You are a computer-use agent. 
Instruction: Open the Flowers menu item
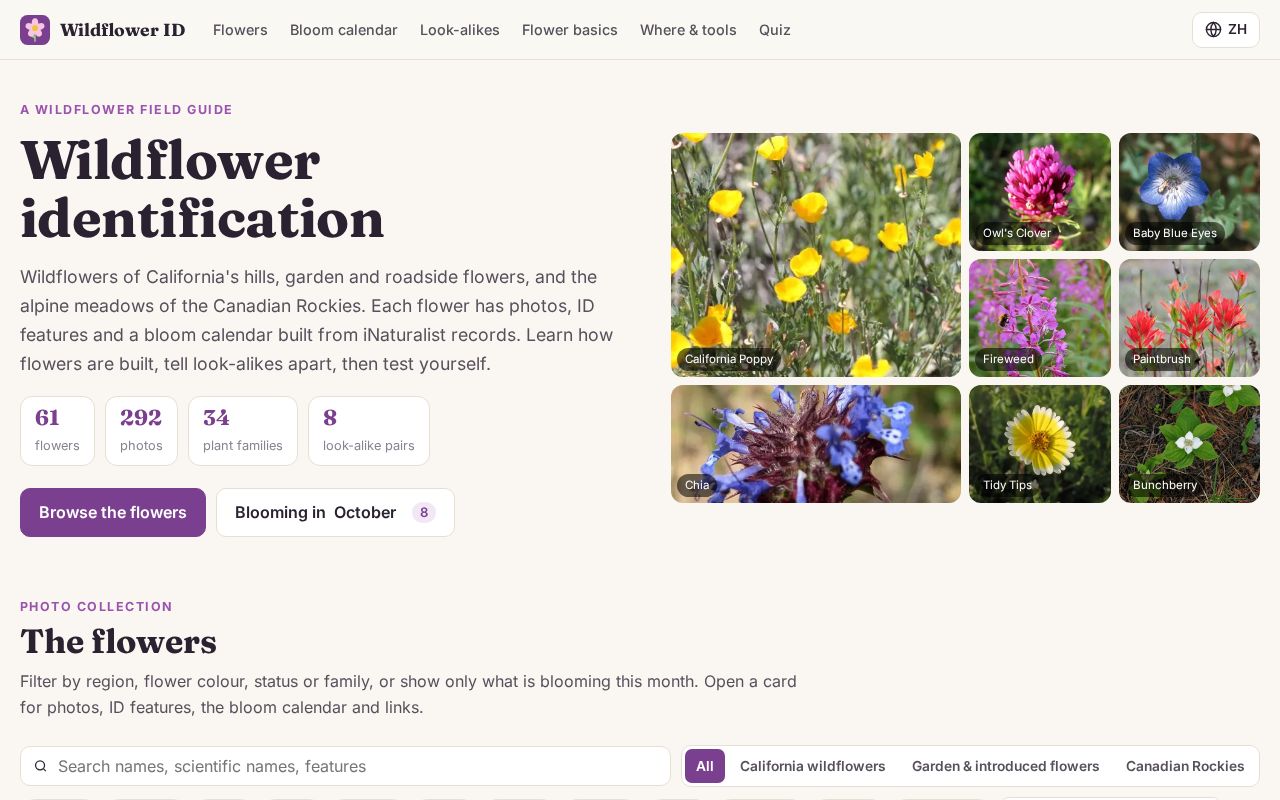click(240, 30)
